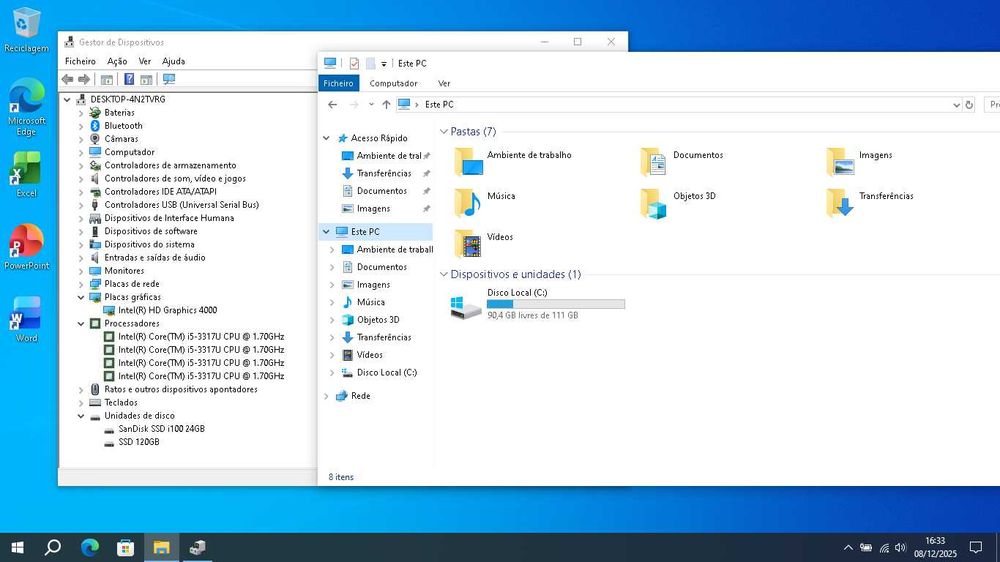Viewport: 1000px width, 562px height.
Task: Collapse the Processadores node
Action: pyautogui.click(x=81, y=323)
